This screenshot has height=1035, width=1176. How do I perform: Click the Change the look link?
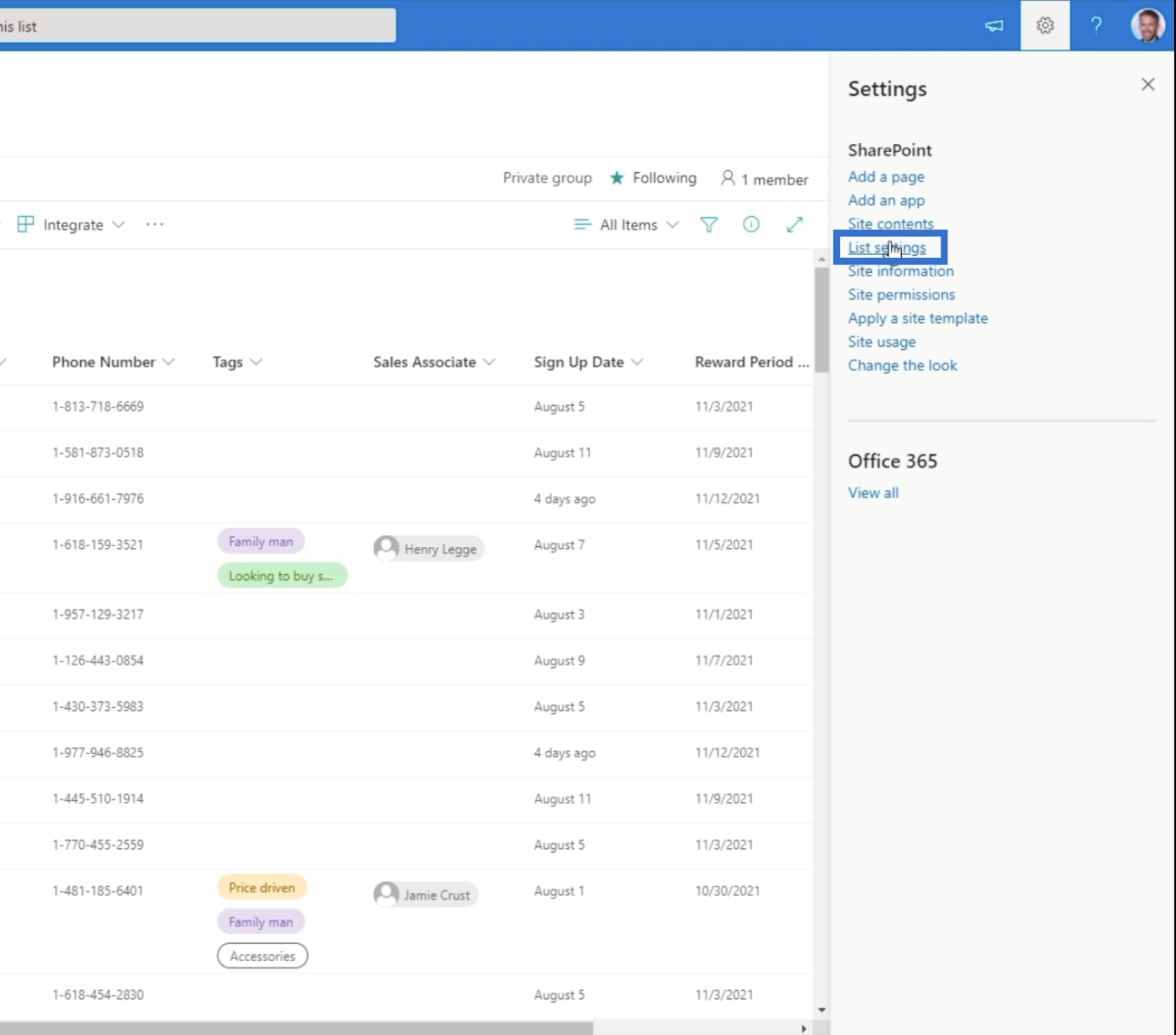pyautogui.click(x=903, y=365)
